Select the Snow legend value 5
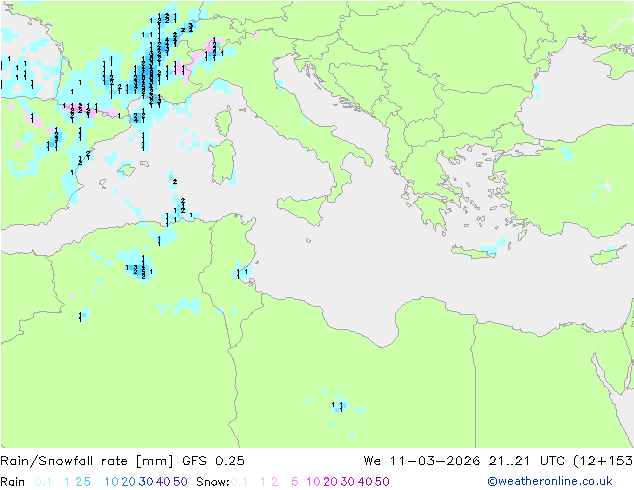The image size is (634, 490). coord(295,482)
